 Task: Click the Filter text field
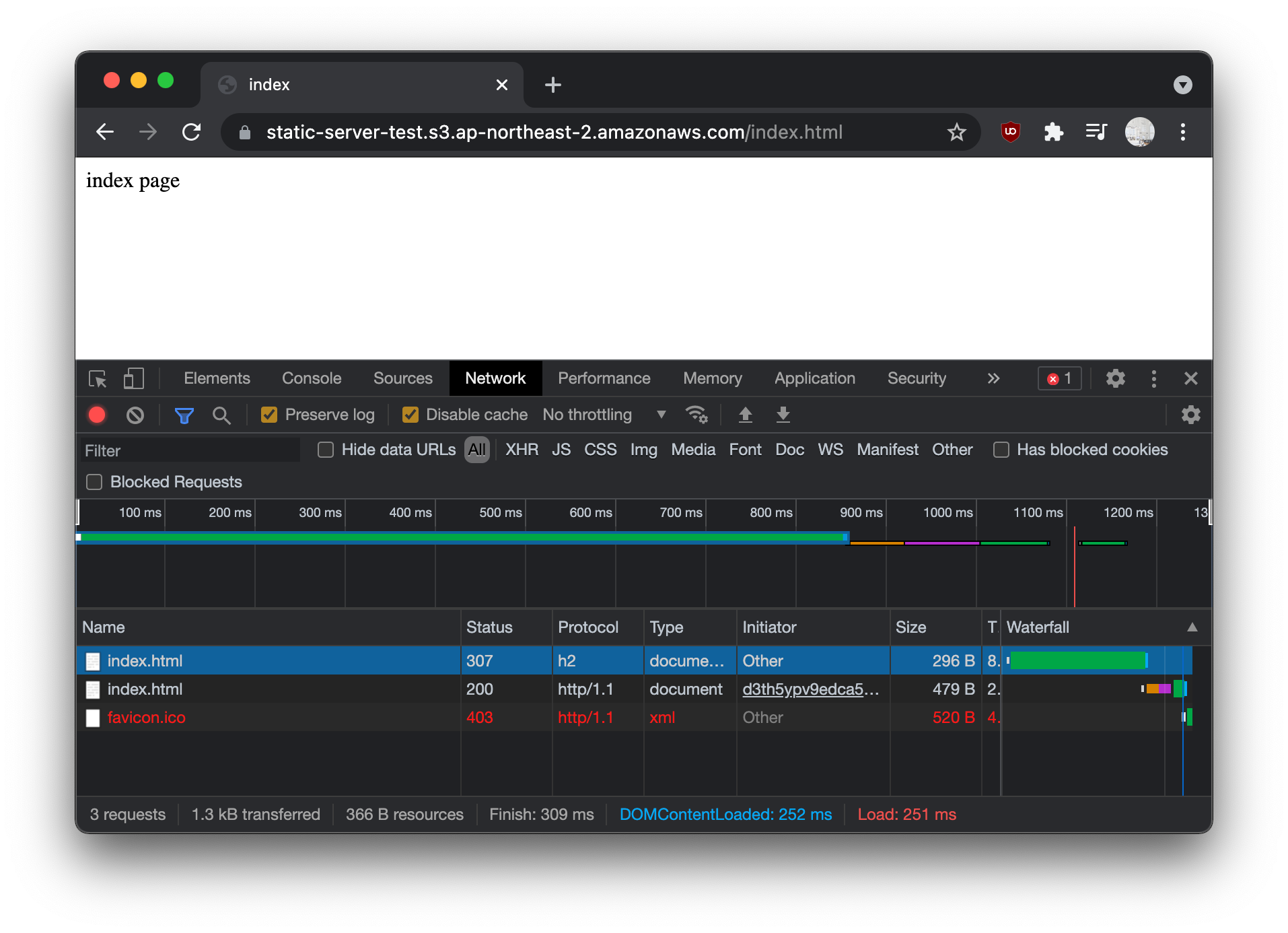190,450
